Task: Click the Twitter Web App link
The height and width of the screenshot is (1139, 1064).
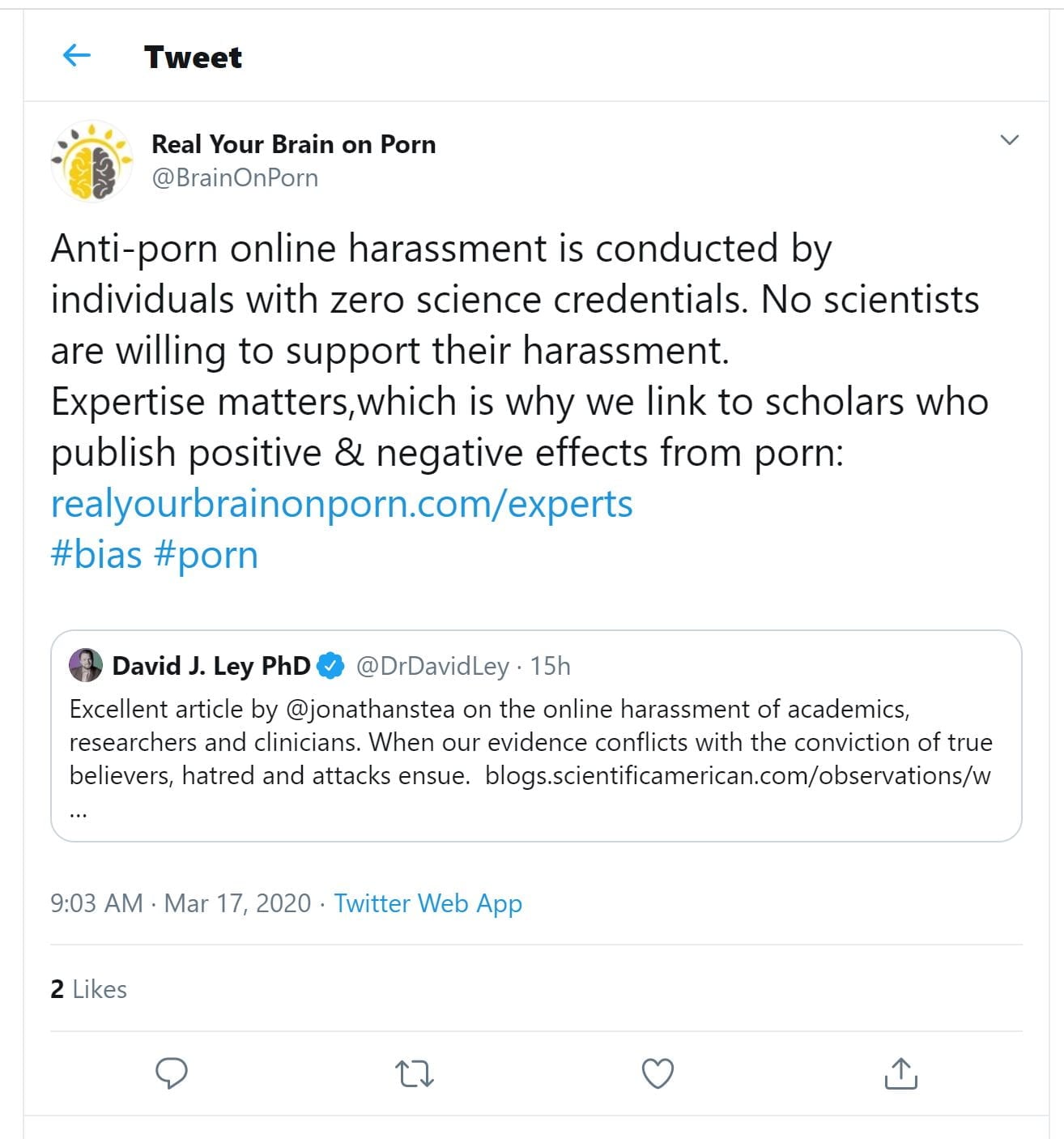Action: [428, 902]
